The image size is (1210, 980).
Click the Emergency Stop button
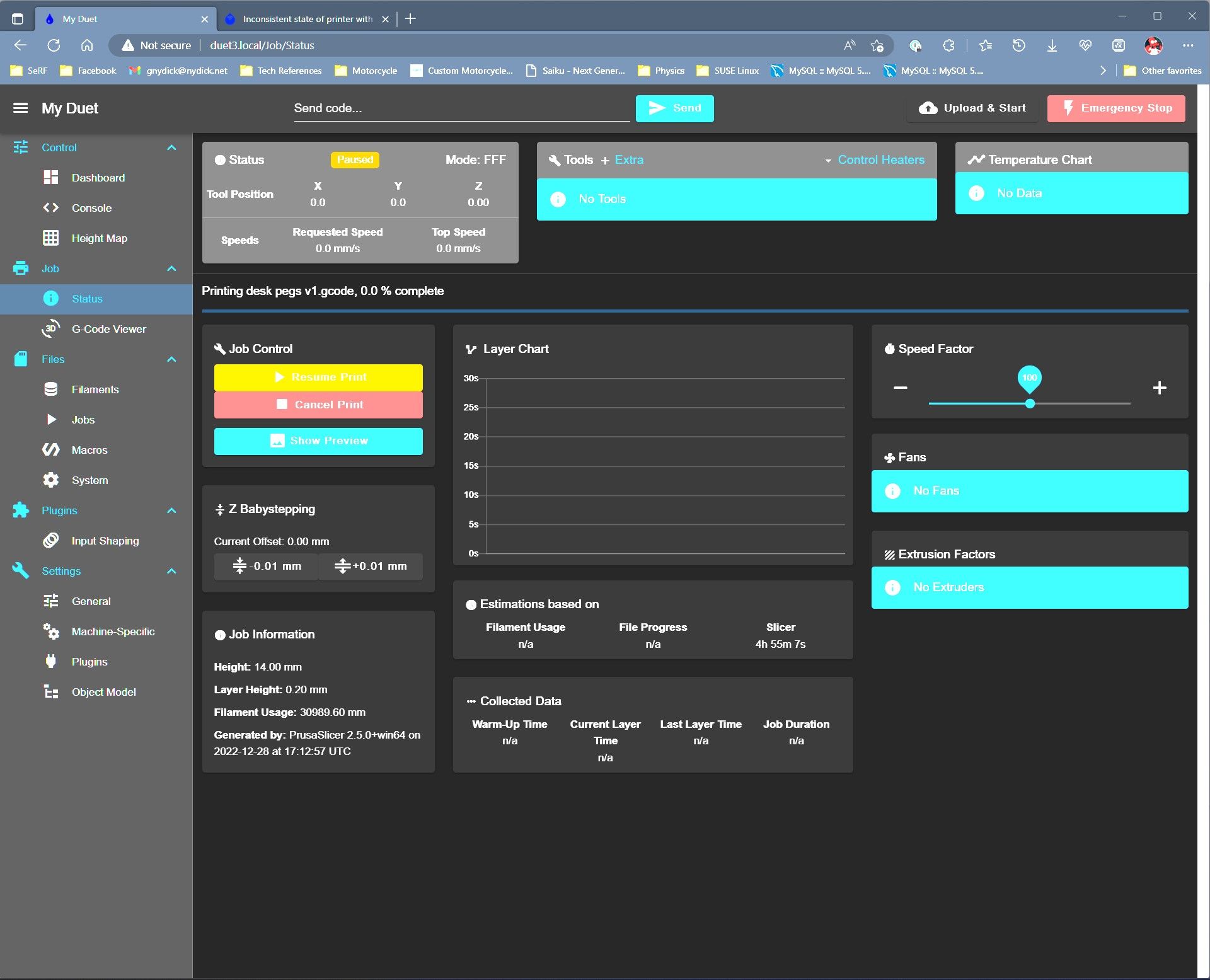coord(1116,108)
